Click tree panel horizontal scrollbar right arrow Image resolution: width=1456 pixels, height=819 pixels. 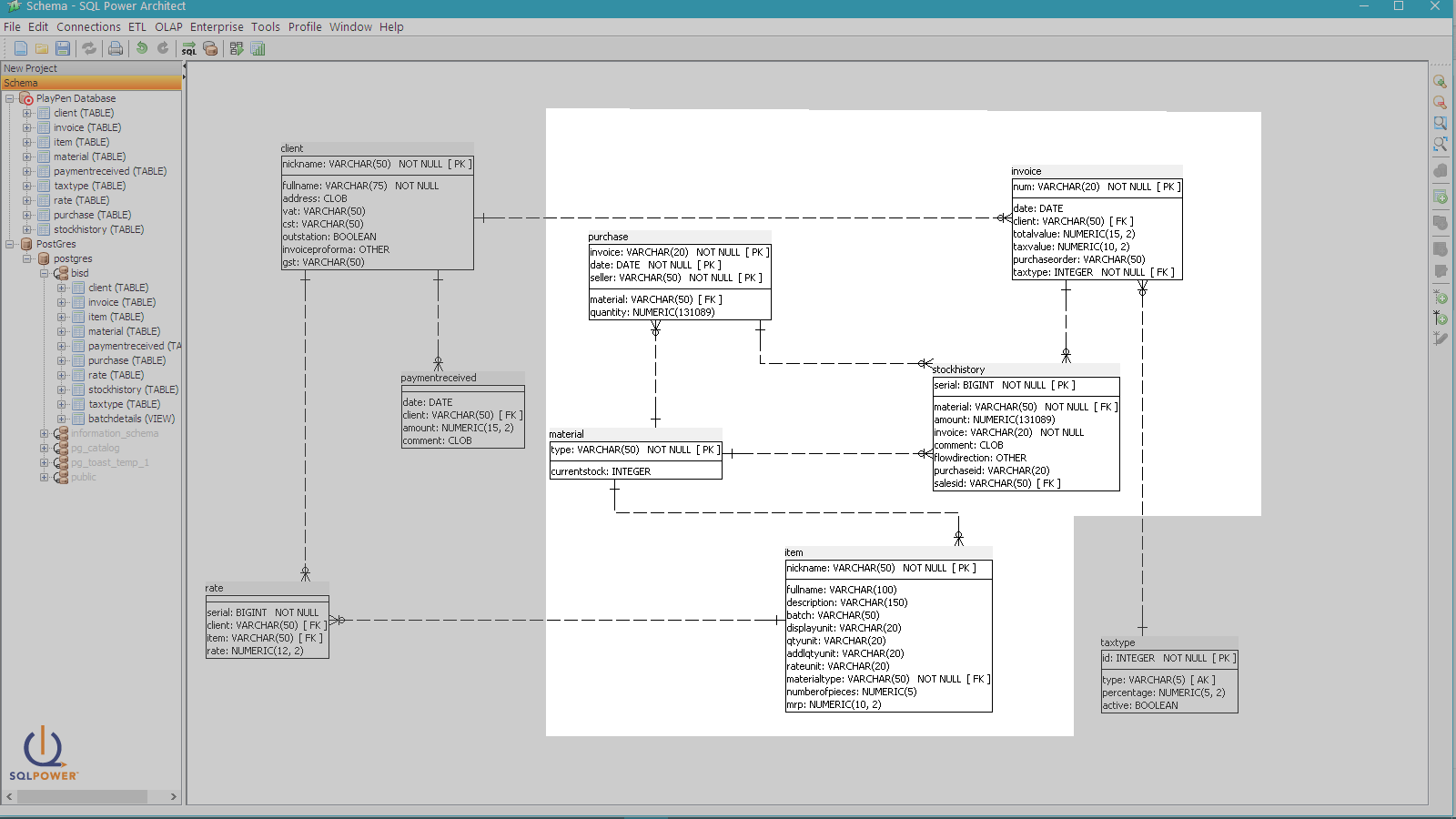click(173, 796)
